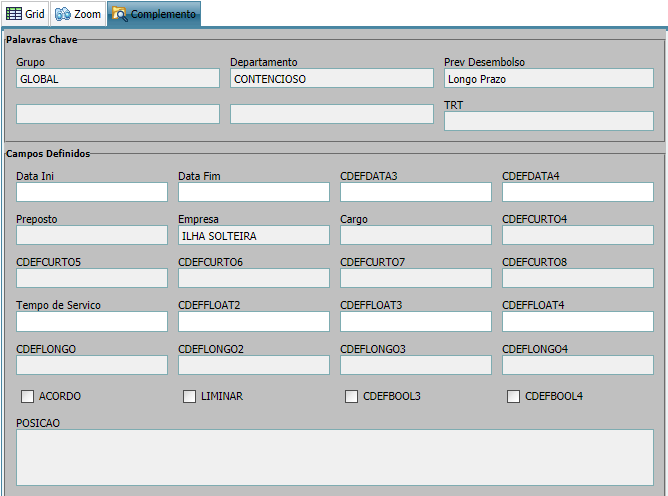Image resolution: width=668 pixels, height=496 pixels.
Task: Click the empty TRT field
Action: pyautogui.click(x=549, y=121)
